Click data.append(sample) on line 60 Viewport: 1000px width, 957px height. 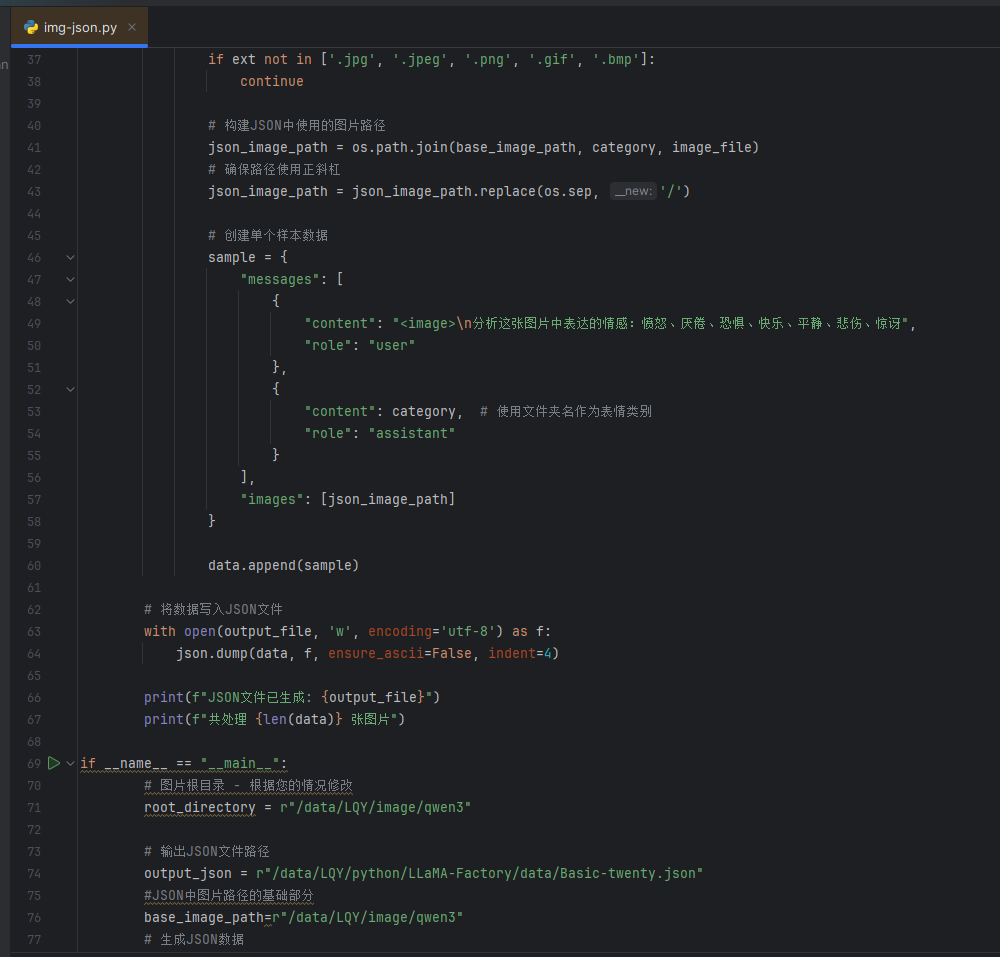pos(284,566)
